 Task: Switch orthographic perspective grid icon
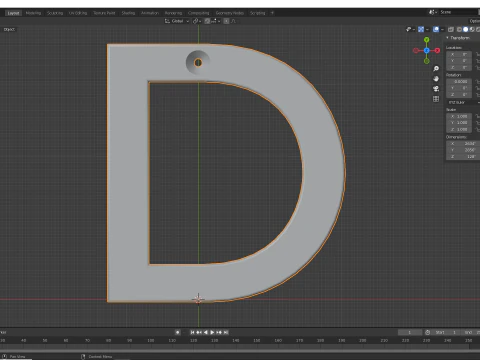pos(436,99)
